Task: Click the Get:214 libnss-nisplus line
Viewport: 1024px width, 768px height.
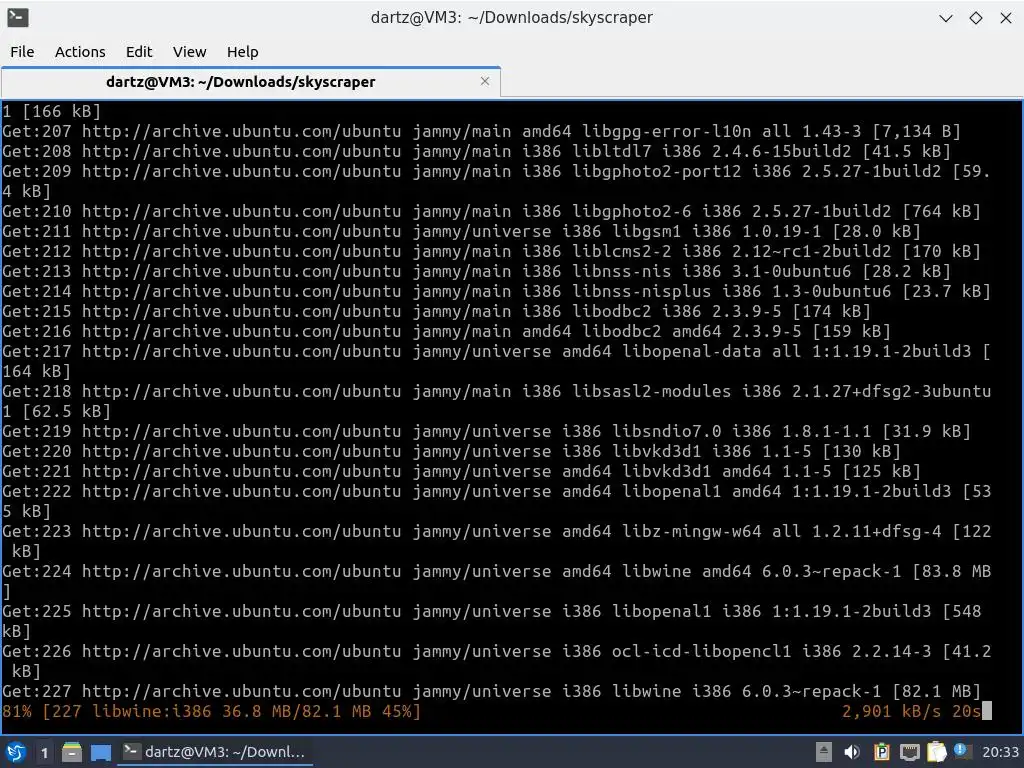Action: coord(497,291)
